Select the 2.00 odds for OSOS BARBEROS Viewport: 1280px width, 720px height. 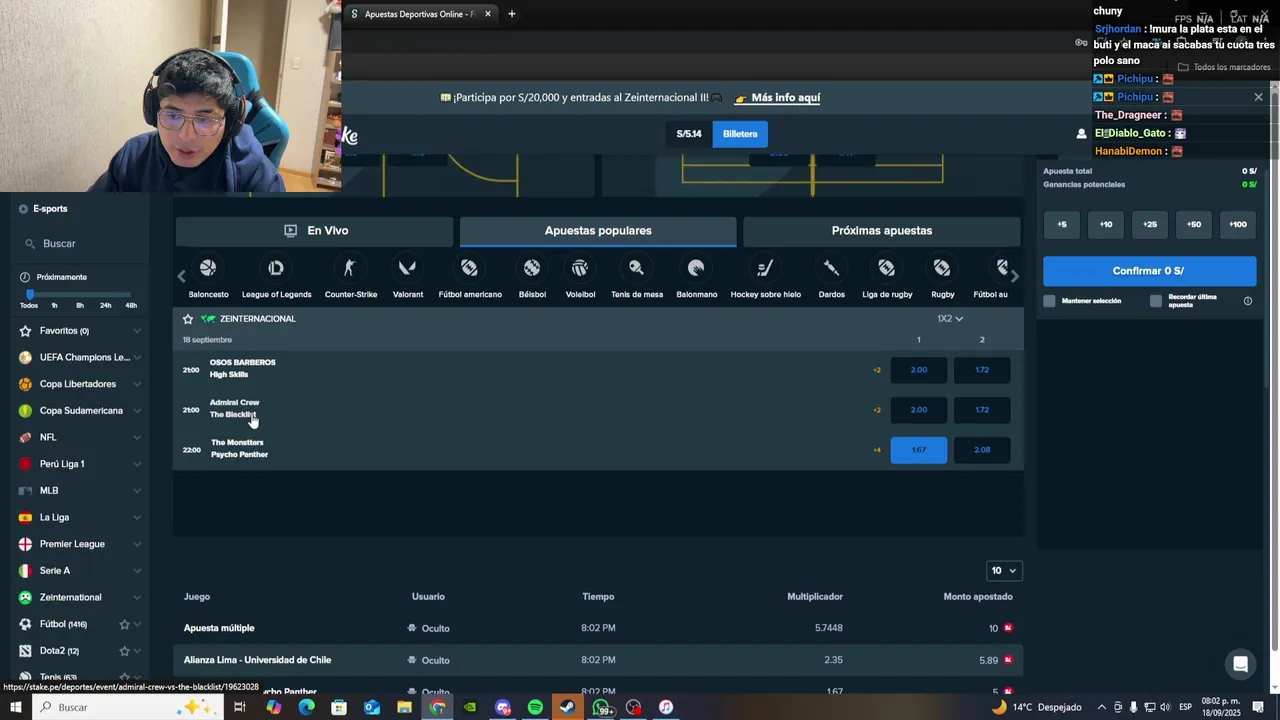tap(918, 370)
